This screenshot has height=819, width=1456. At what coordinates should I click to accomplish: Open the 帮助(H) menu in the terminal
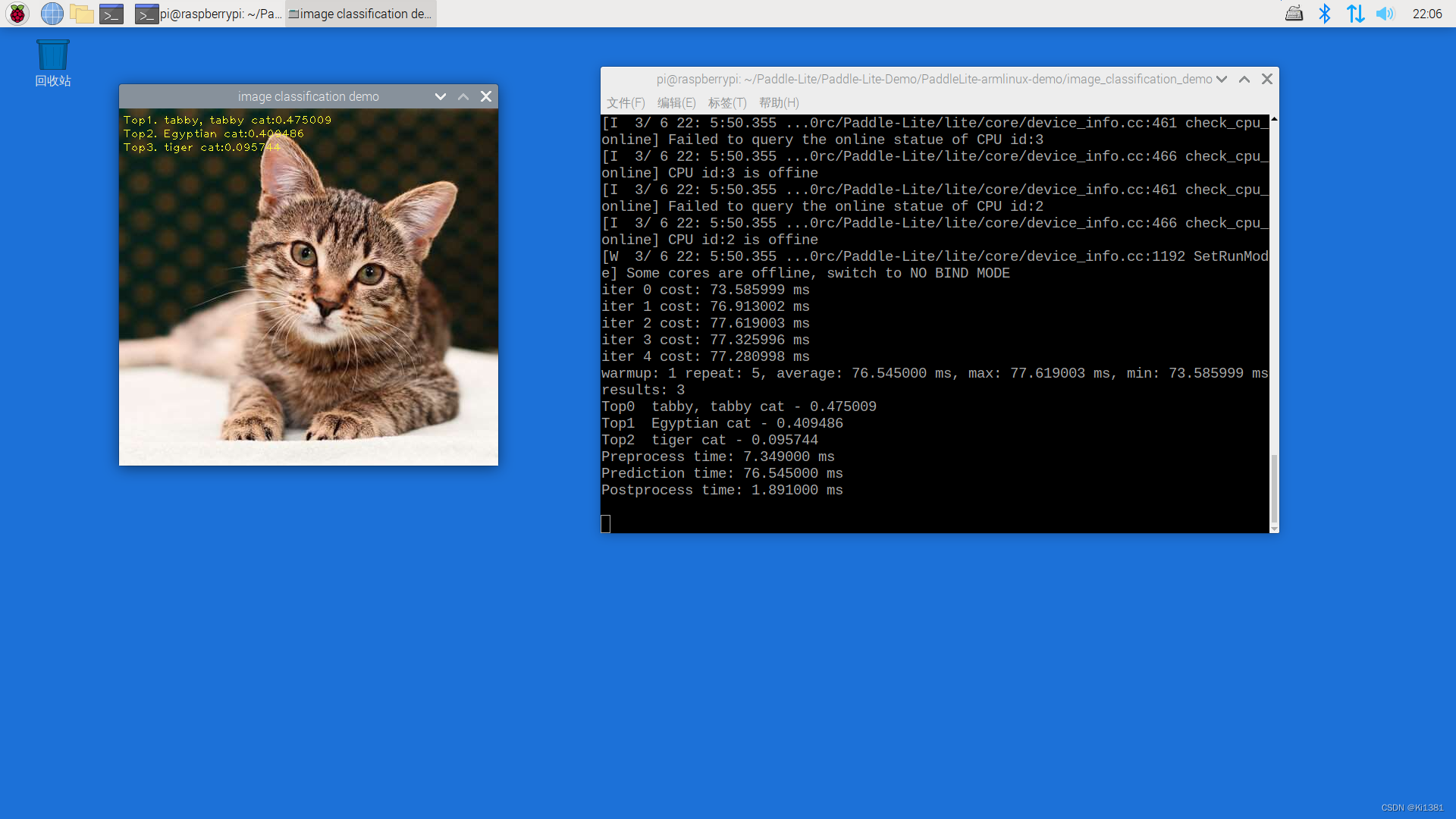(x=778, y=102)
